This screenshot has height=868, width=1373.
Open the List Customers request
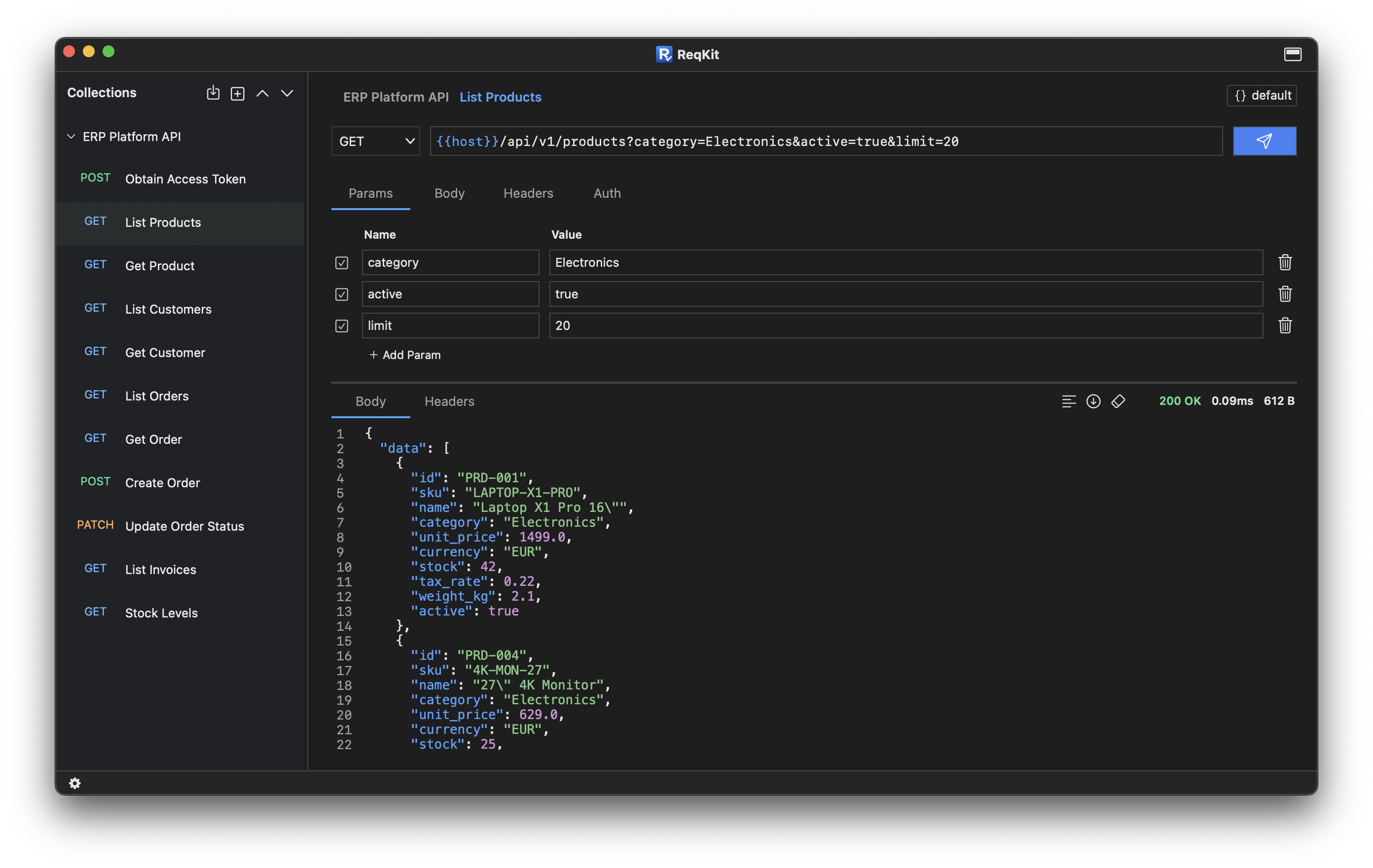click(x=180, y=309)
